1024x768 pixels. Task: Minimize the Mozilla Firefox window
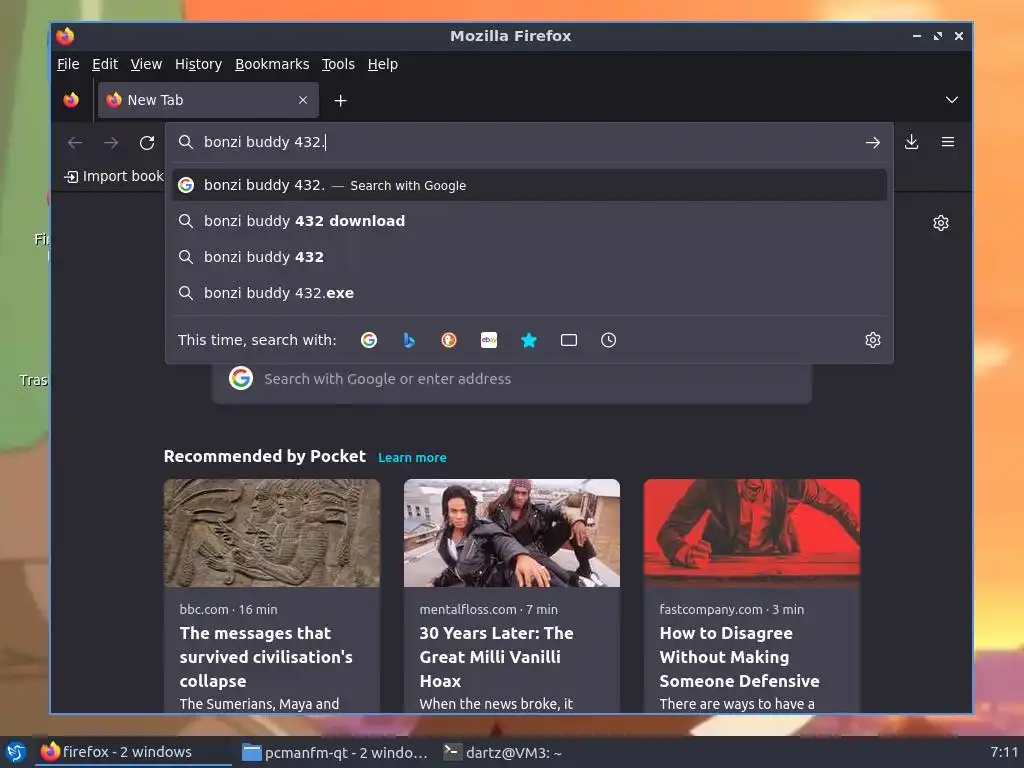click(917, 36)
